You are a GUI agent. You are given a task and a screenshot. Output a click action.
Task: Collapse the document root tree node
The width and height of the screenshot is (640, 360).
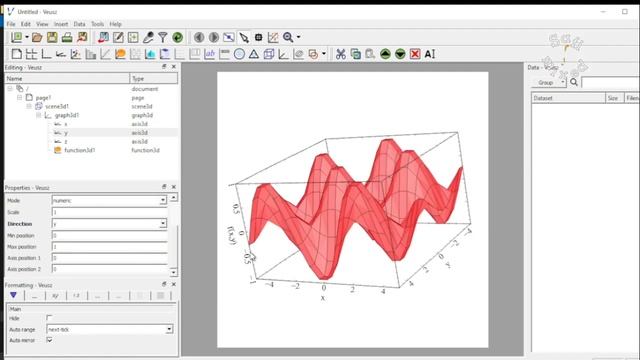coord(10,89)
